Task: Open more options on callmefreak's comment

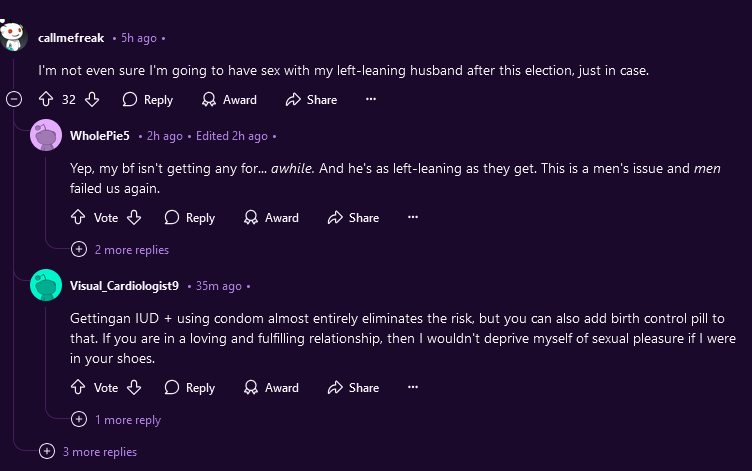Action: tap(371, 99)
